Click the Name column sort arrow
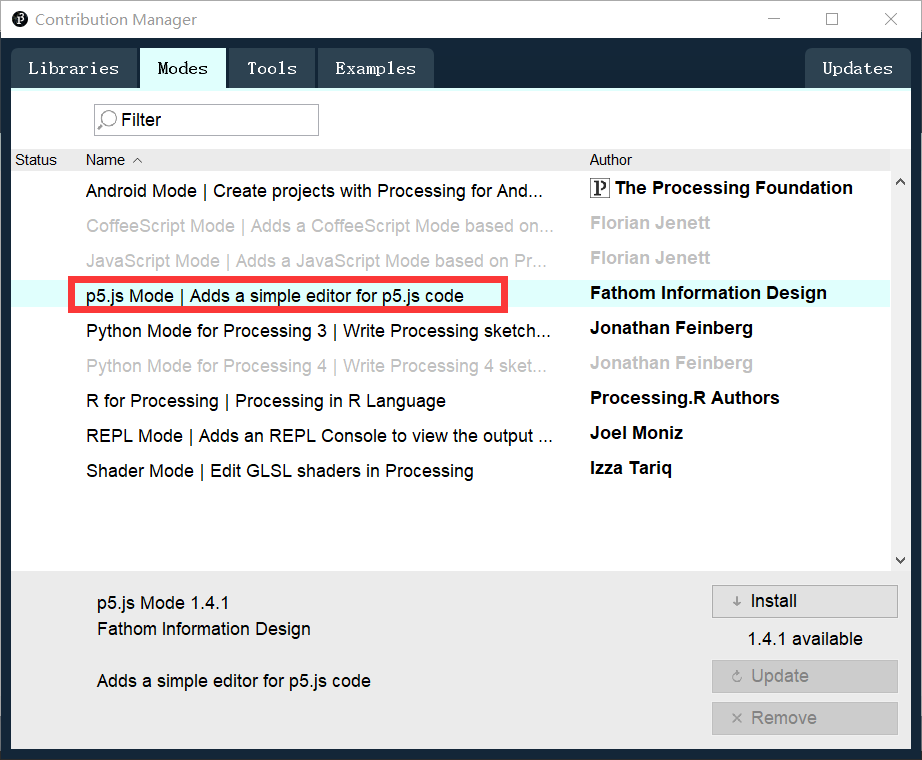Viewport: 922px width, 760px height. coord(138,160)
